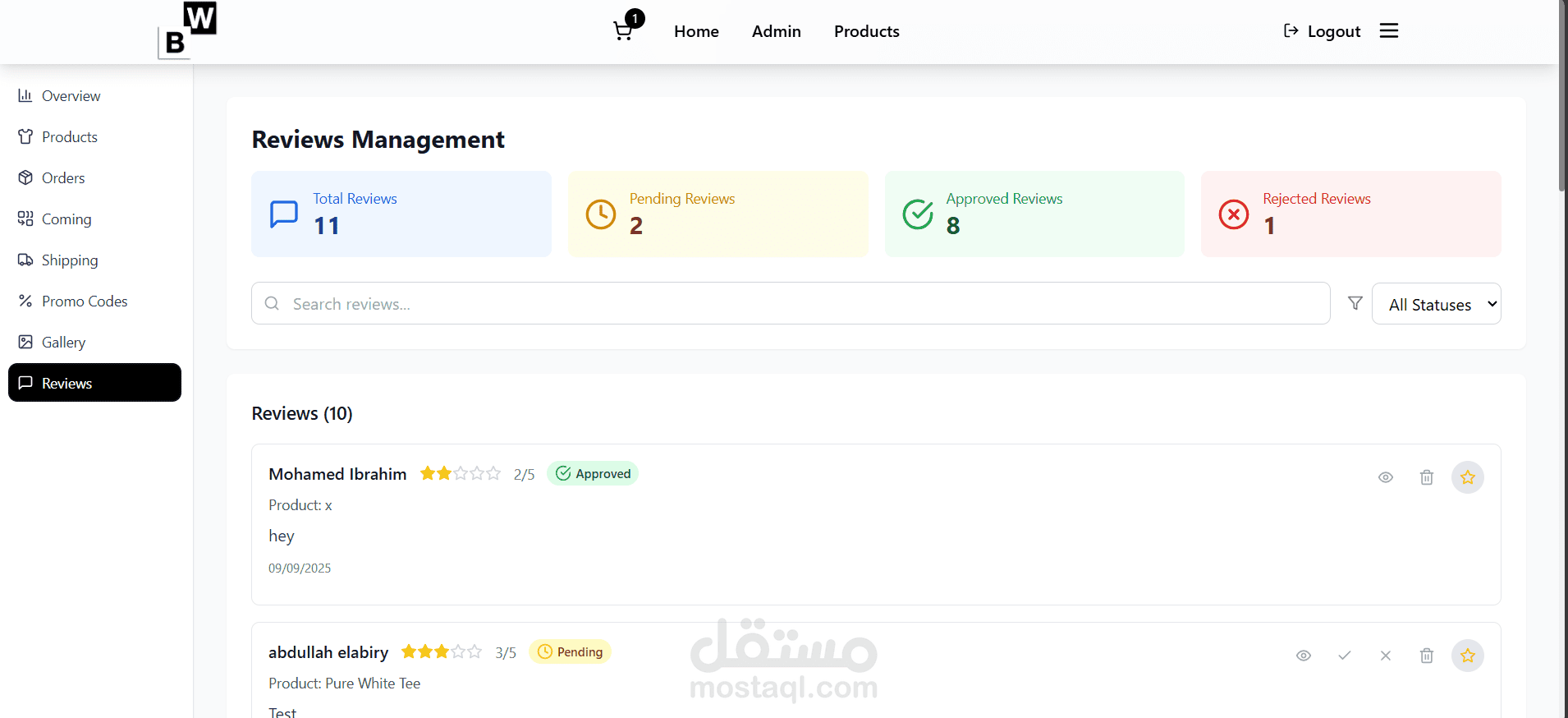Image resolution: width=1568 pixels, height=718 pixels.
Task: Delete abdullah elabiry's review with trash icon
Action: [1427, 656]
